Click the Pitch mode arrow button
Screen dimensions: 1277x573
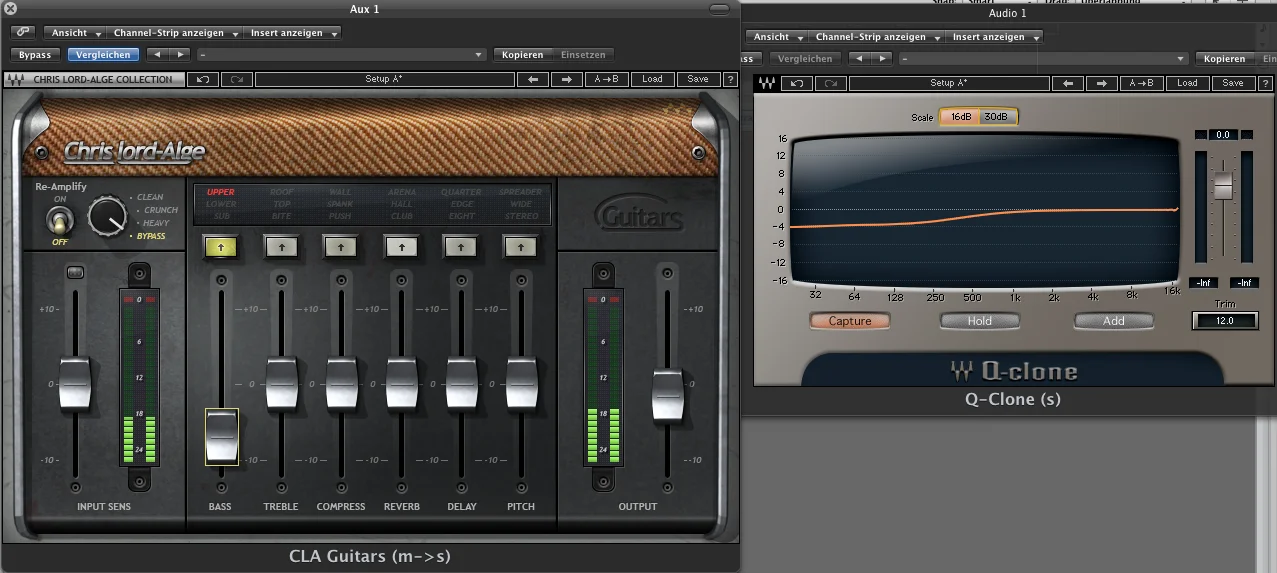point(520,245)
